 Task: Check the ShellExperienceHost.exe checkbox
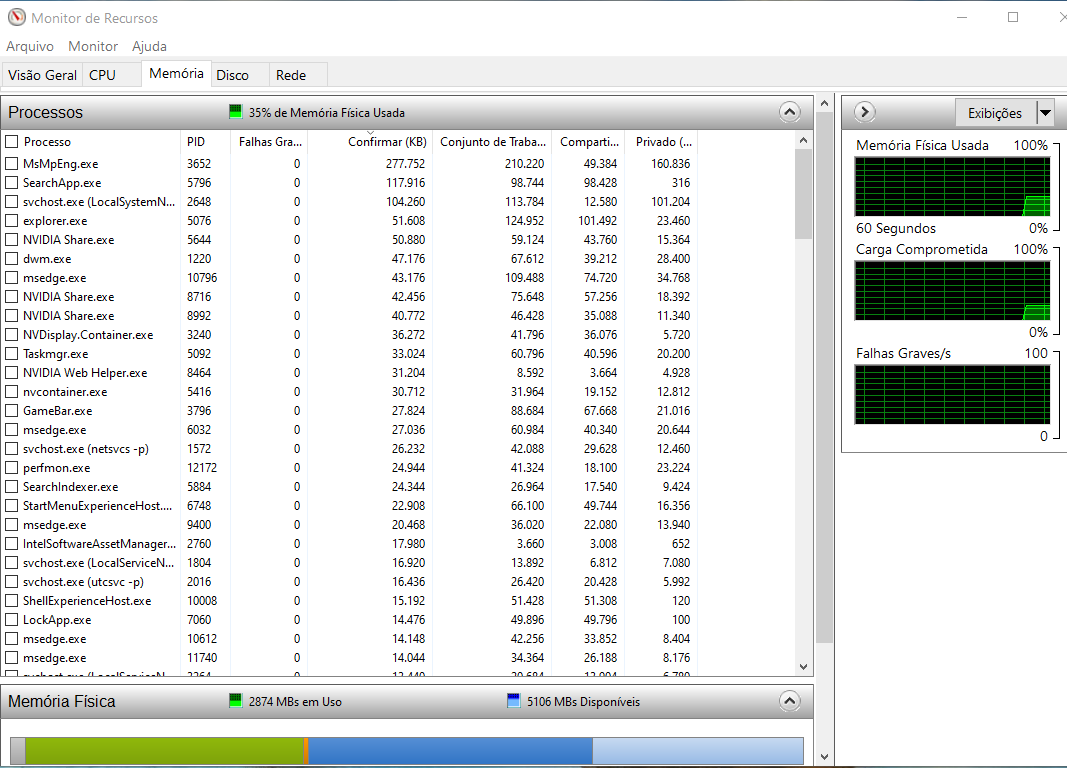pos(12,601)
